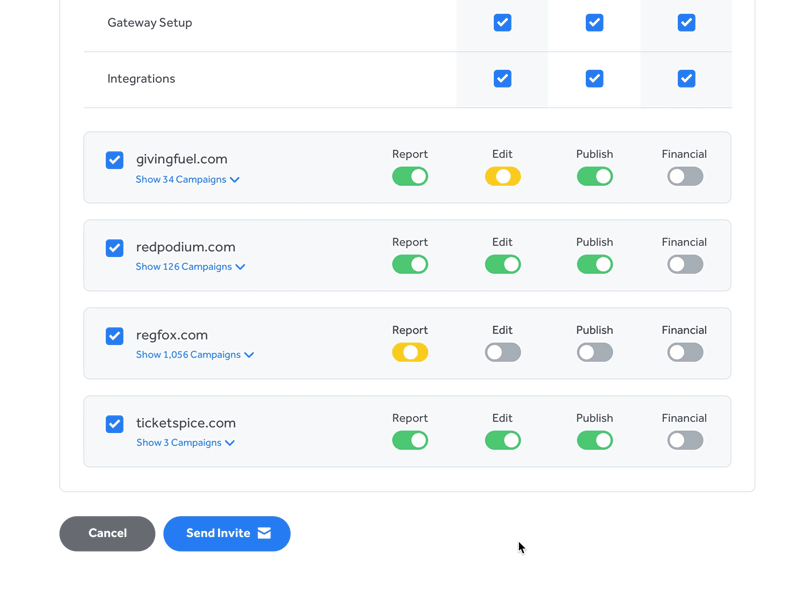Expand Show 3 Campaigns under ticketspice.com

pos(185,443)
